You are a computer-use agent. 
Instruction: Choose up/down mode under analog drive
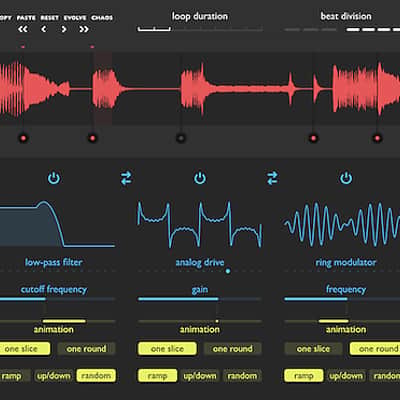[200, 376]
